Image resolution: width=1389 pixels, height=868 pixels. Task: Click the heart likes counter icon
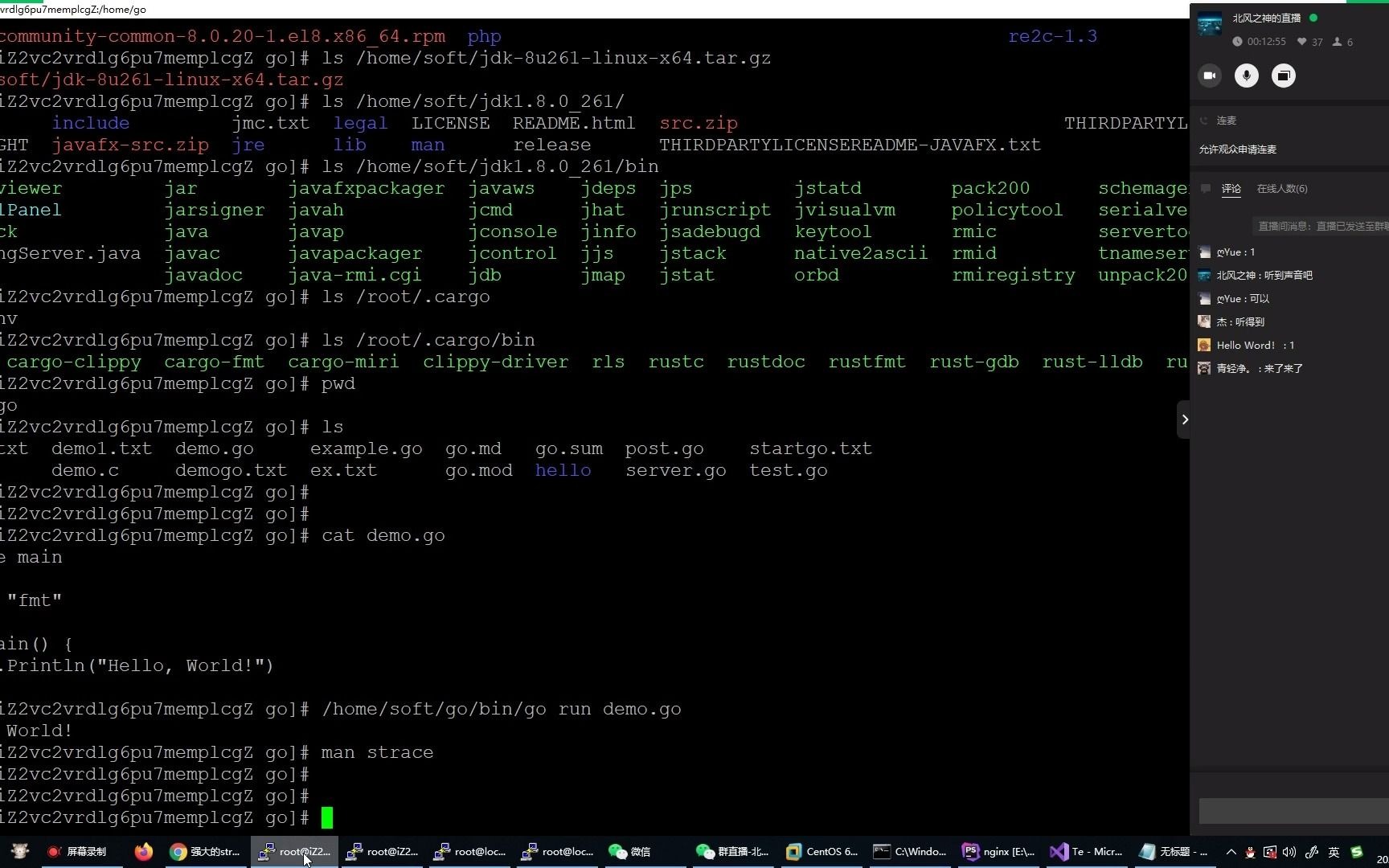1301,42
